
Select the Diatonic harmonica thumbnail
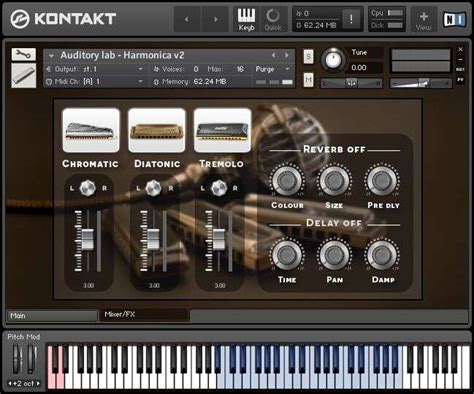tap(157, 130)
